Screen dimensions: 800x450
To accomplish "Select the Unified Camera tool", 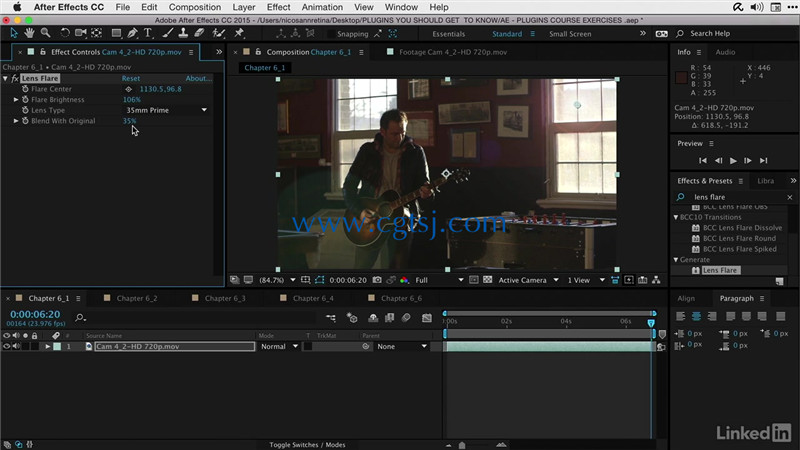I will (81, 33).
